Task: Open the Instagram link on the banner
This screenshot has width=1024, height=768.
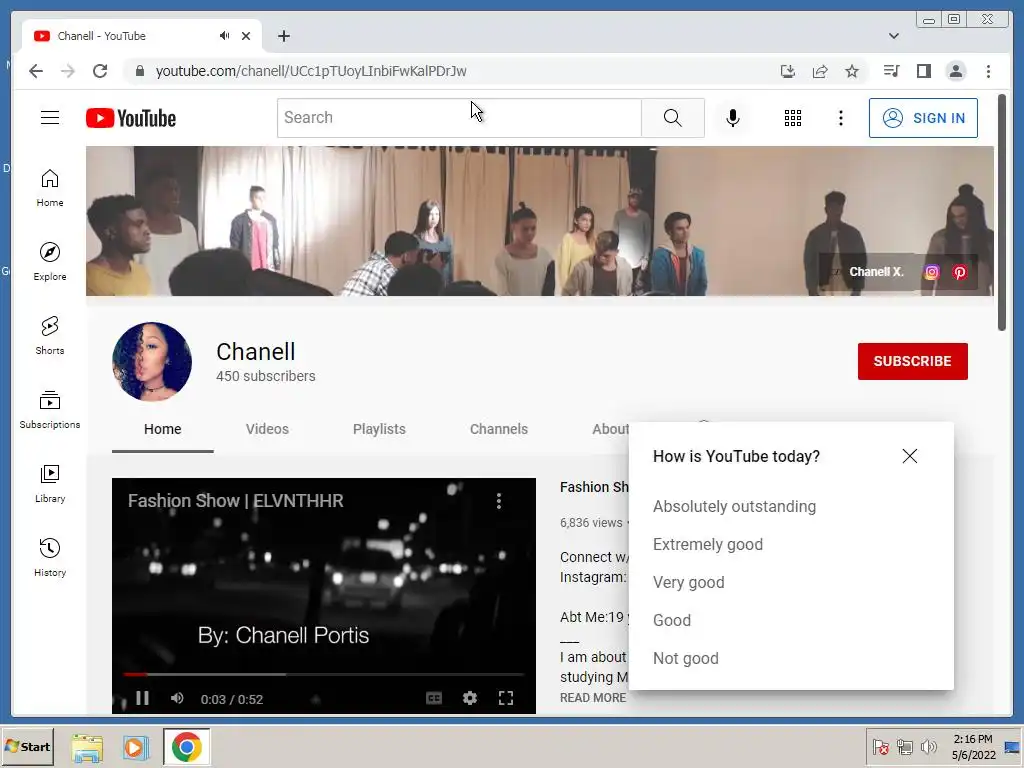Action: (x=932, y=272)
